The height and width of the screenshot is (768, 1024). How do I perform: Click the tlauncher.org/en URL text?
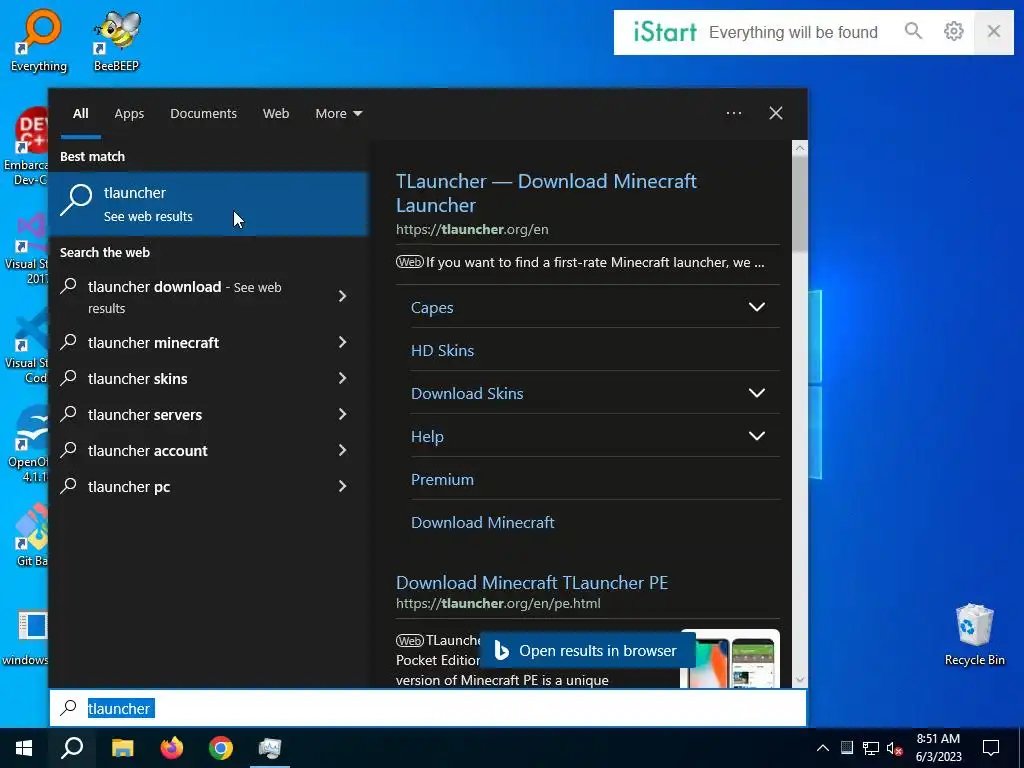[472, 229]
